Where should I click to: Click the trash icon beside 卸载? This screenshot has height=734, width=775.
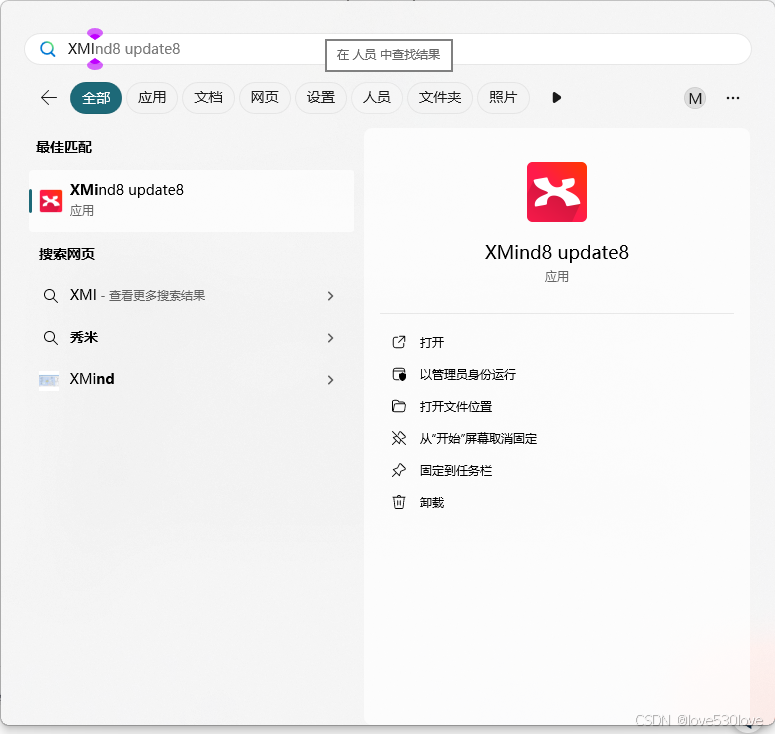coord(399,503)
